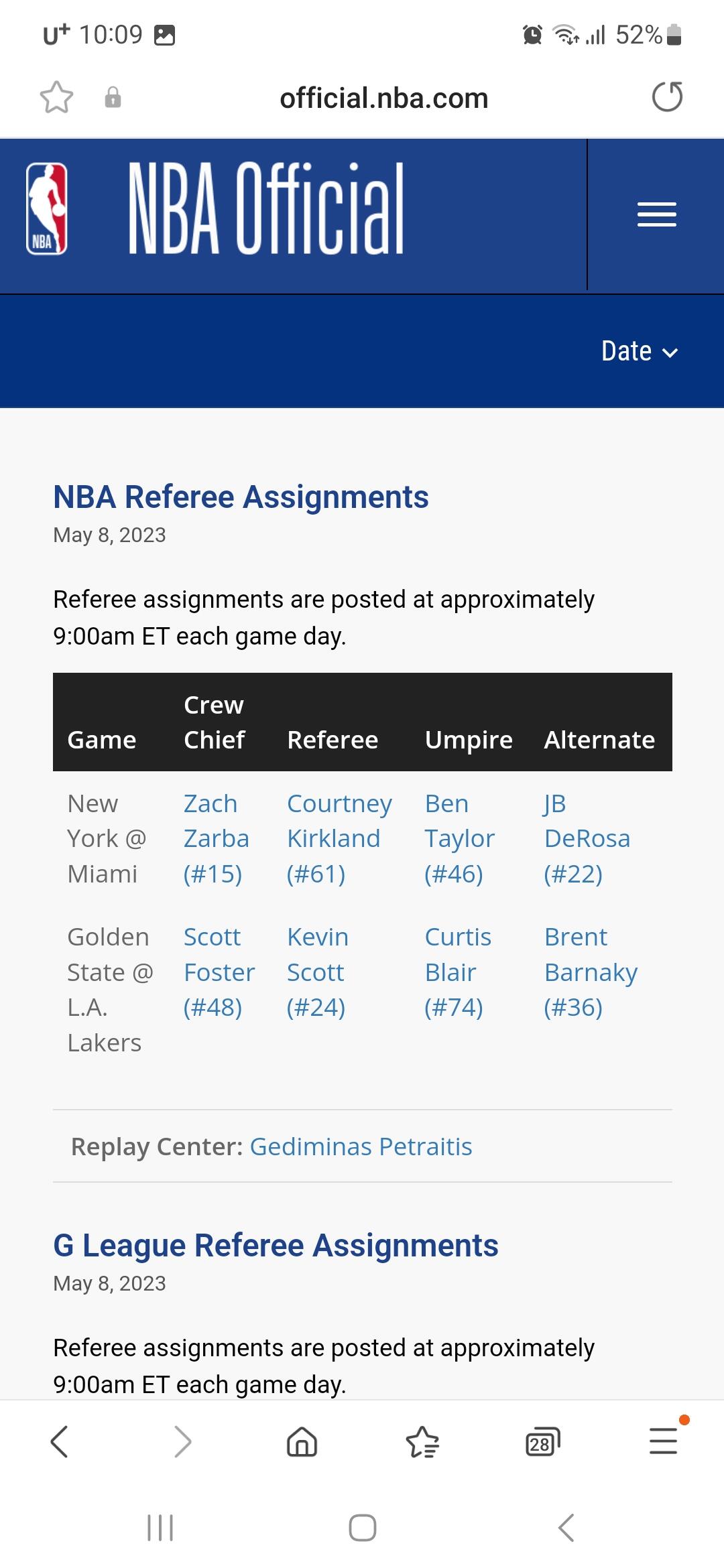Open browser home page icon
This screenshot has width=724, height=1568.
302,1441
